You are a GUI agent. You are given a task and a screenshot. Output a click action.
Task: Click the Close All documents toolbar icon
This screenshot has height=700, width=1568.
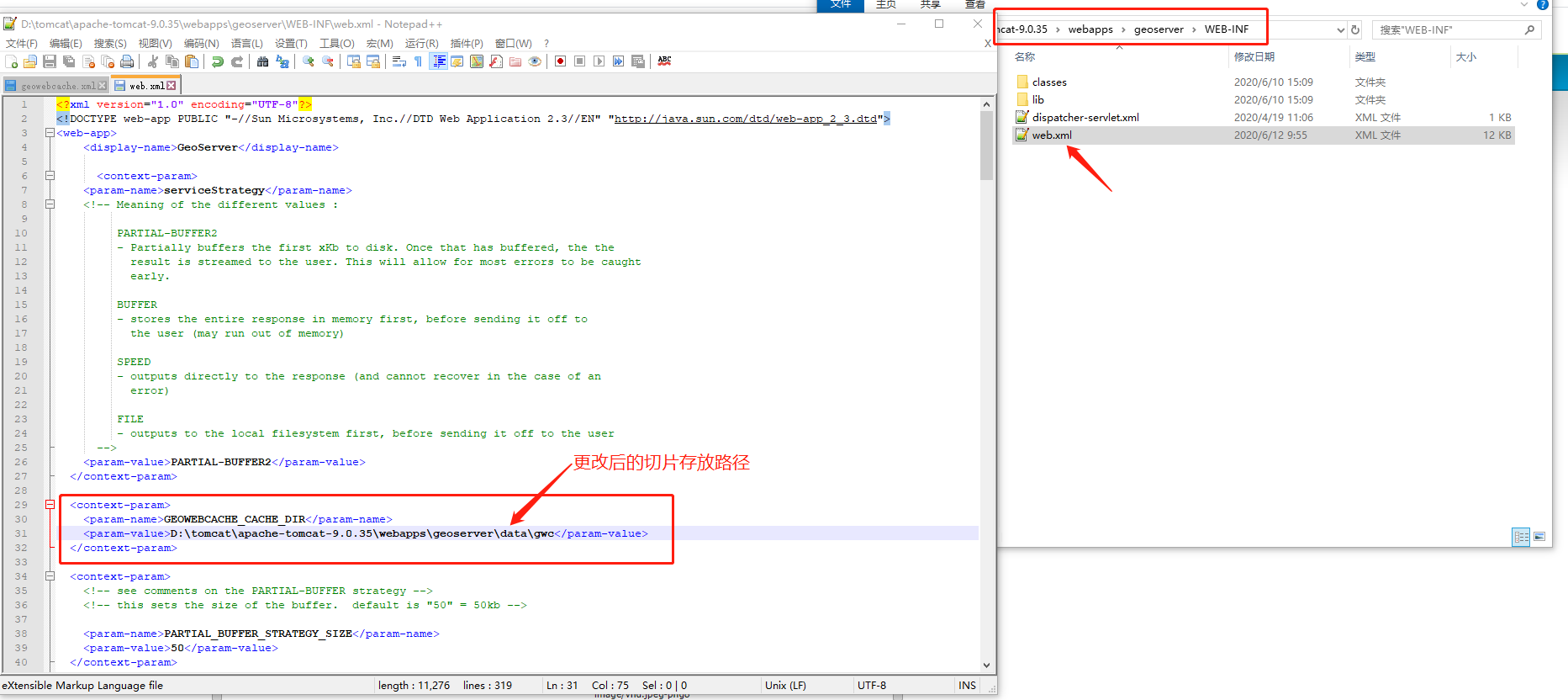click(x=108, y=61)
